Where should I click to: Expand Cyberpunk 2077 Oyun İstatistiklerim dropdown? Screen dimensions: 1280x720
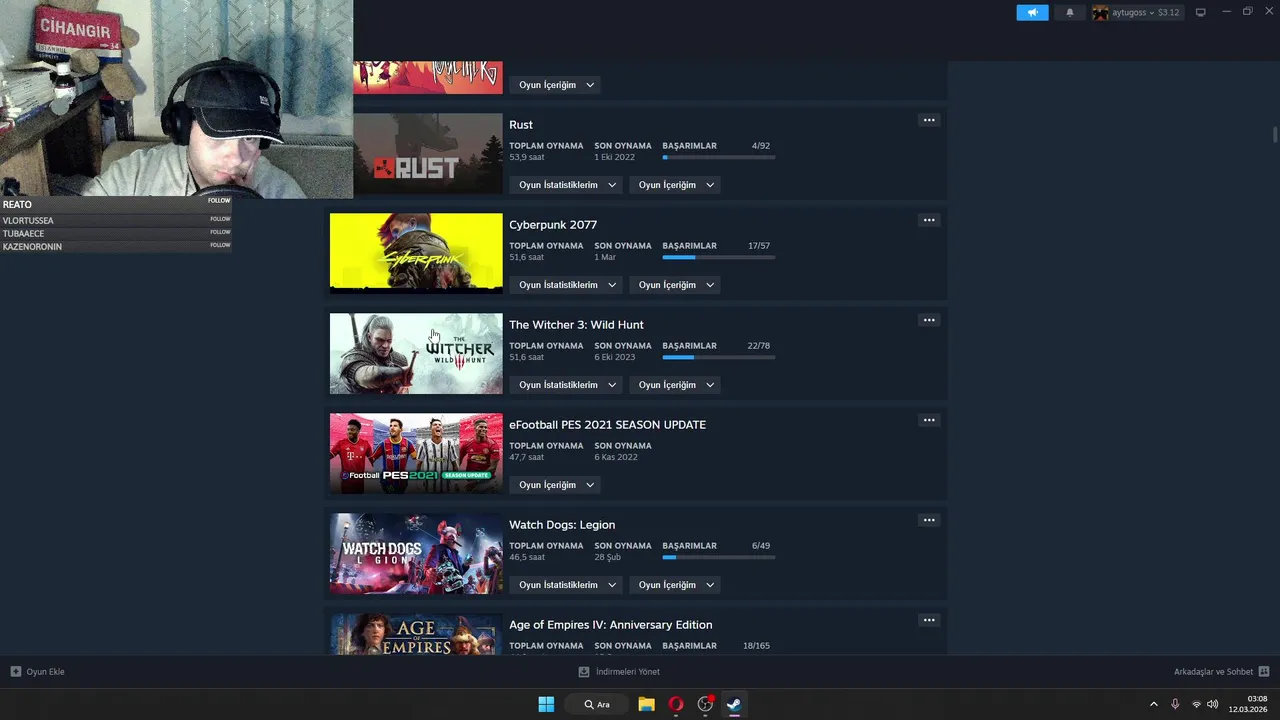point(566,285)
